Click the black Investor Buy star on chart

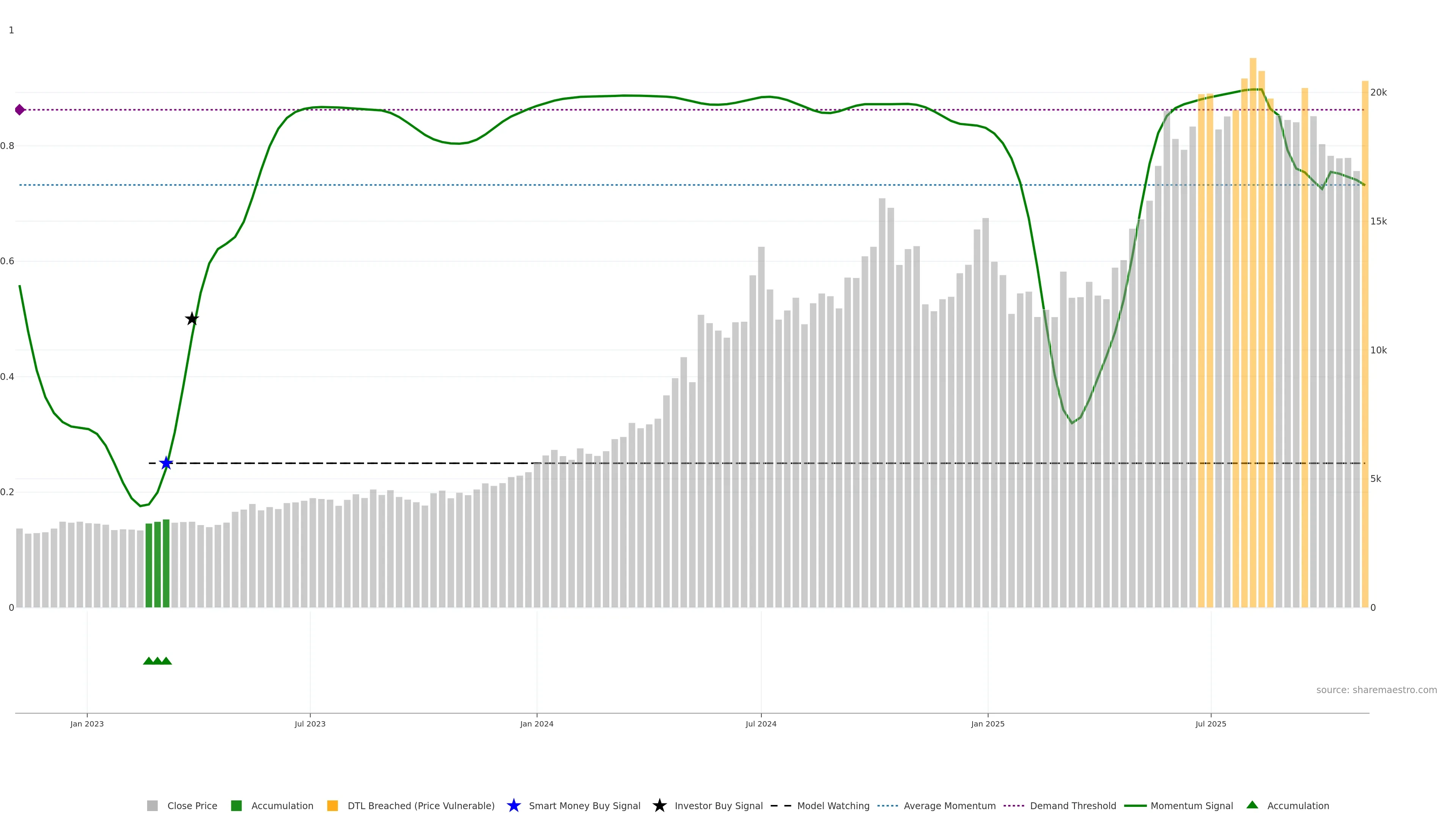[x=192, y=319]
